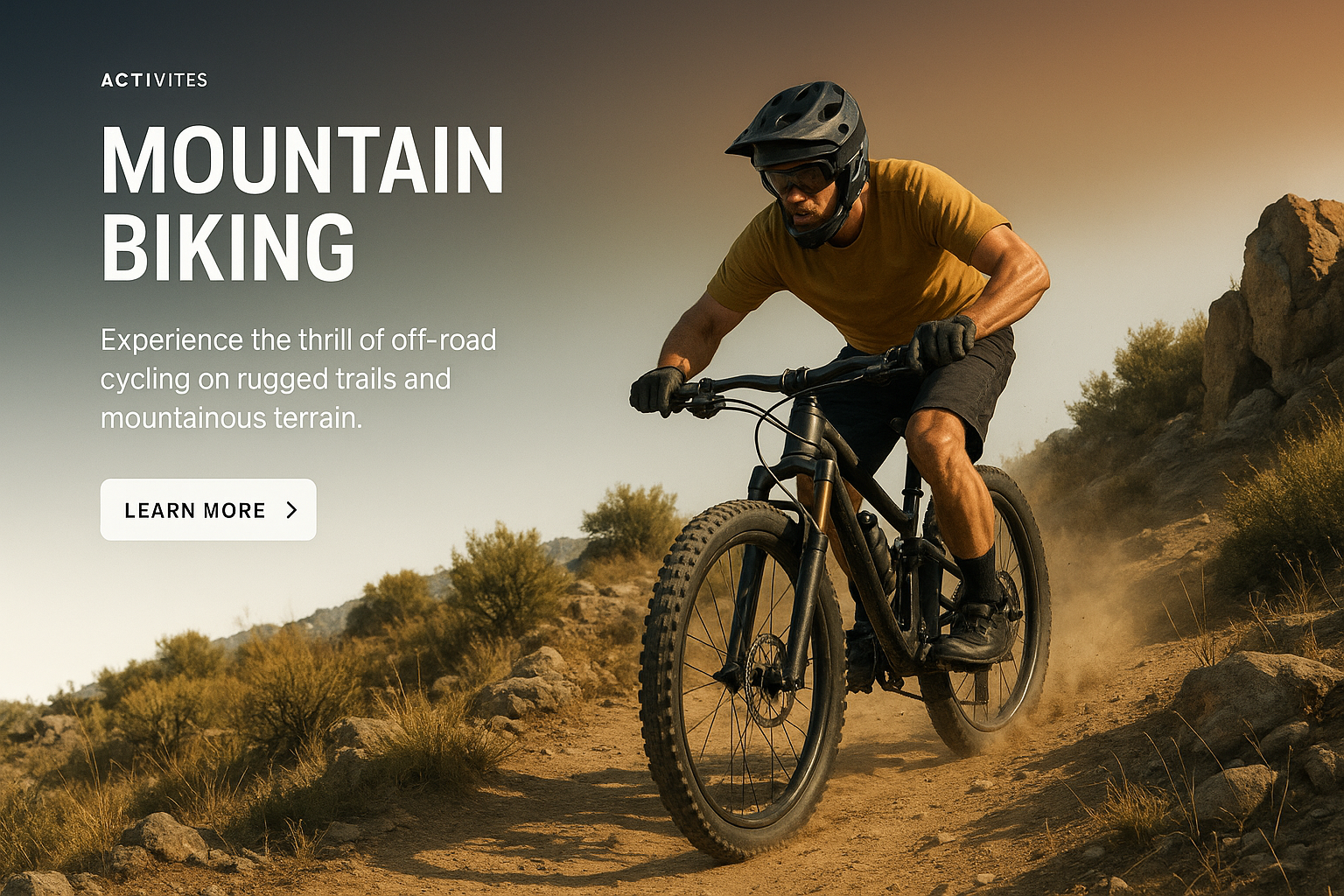Click the word MOUNTAIN in the heading
The width and height of the screenshot is (1344, 896).
coord(303,160)
